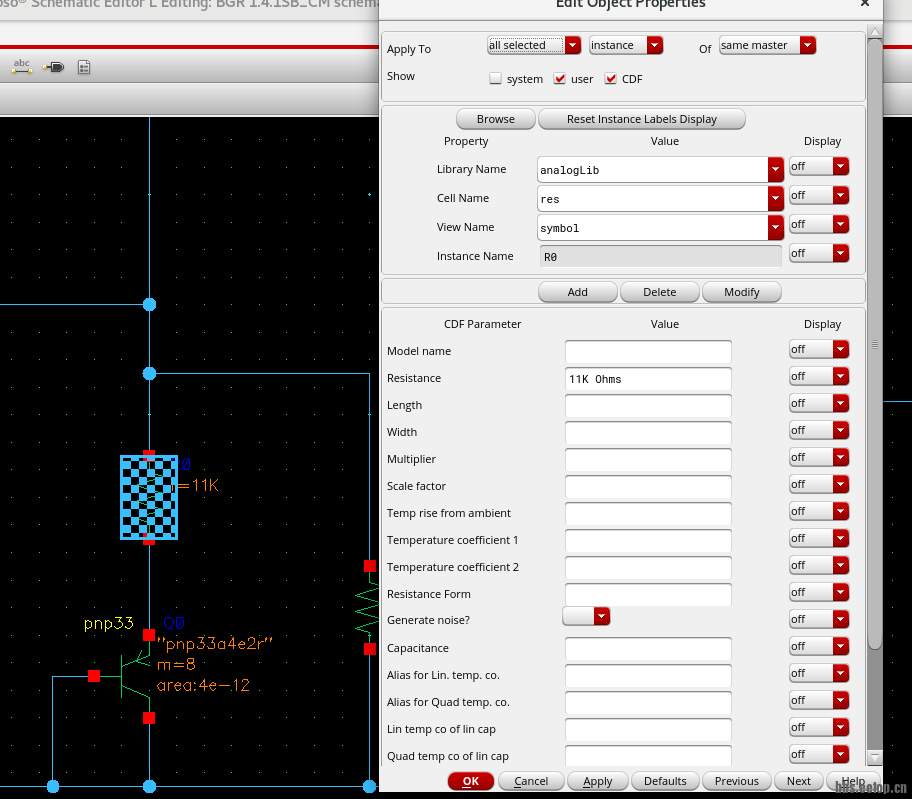Screen dimensions: 912x799
Task: Click the r=11K resistor label
Action: [x=197, y=486]
